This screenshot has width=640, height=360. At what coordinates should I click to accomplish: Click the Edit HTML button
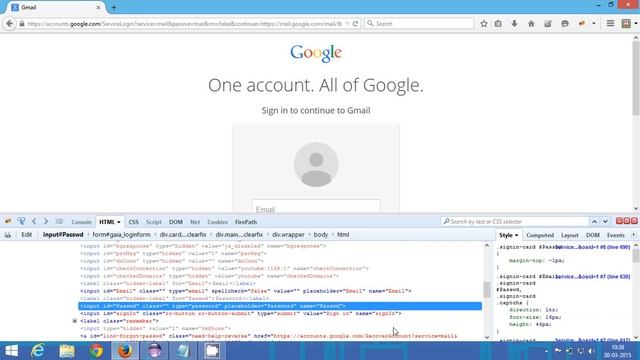pyautogui.click(x=27, y=235)
